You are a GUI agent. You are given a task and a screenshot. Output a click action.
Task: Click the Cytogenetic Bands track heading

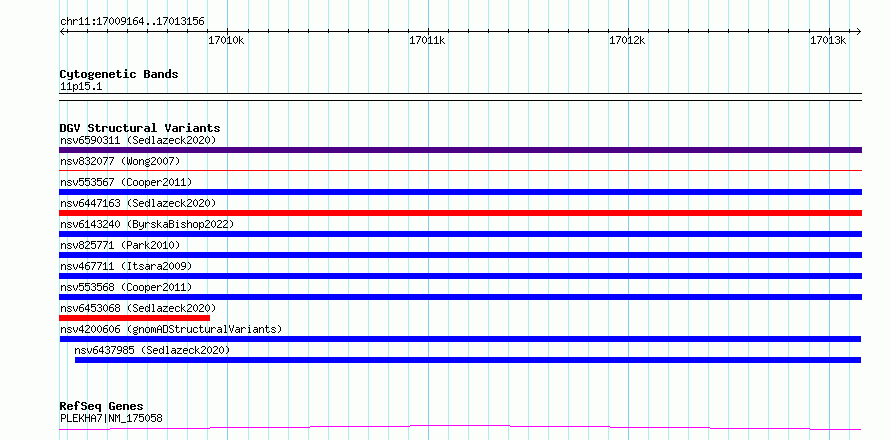coord(119,74)
